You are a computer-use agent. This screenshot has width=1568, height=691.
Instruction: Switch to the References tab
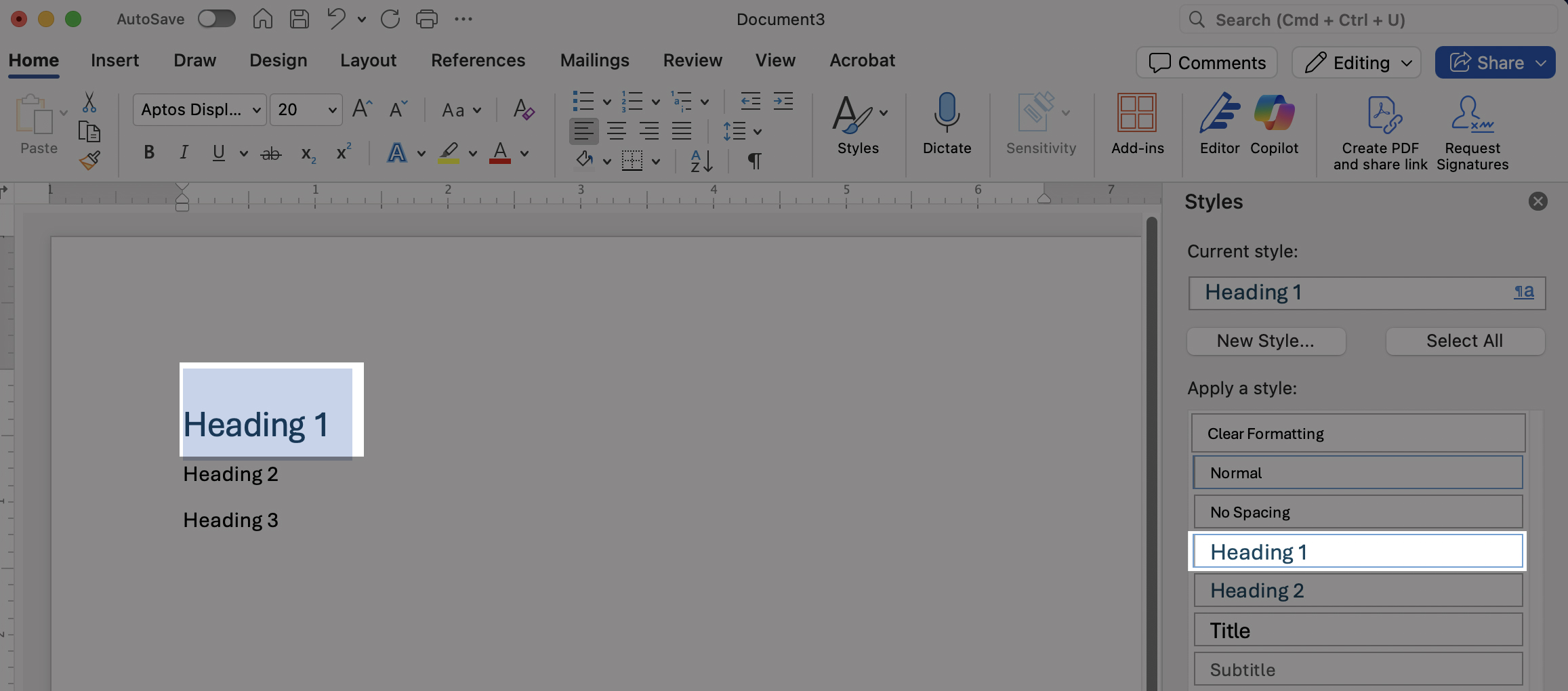(x=478, y=60)
